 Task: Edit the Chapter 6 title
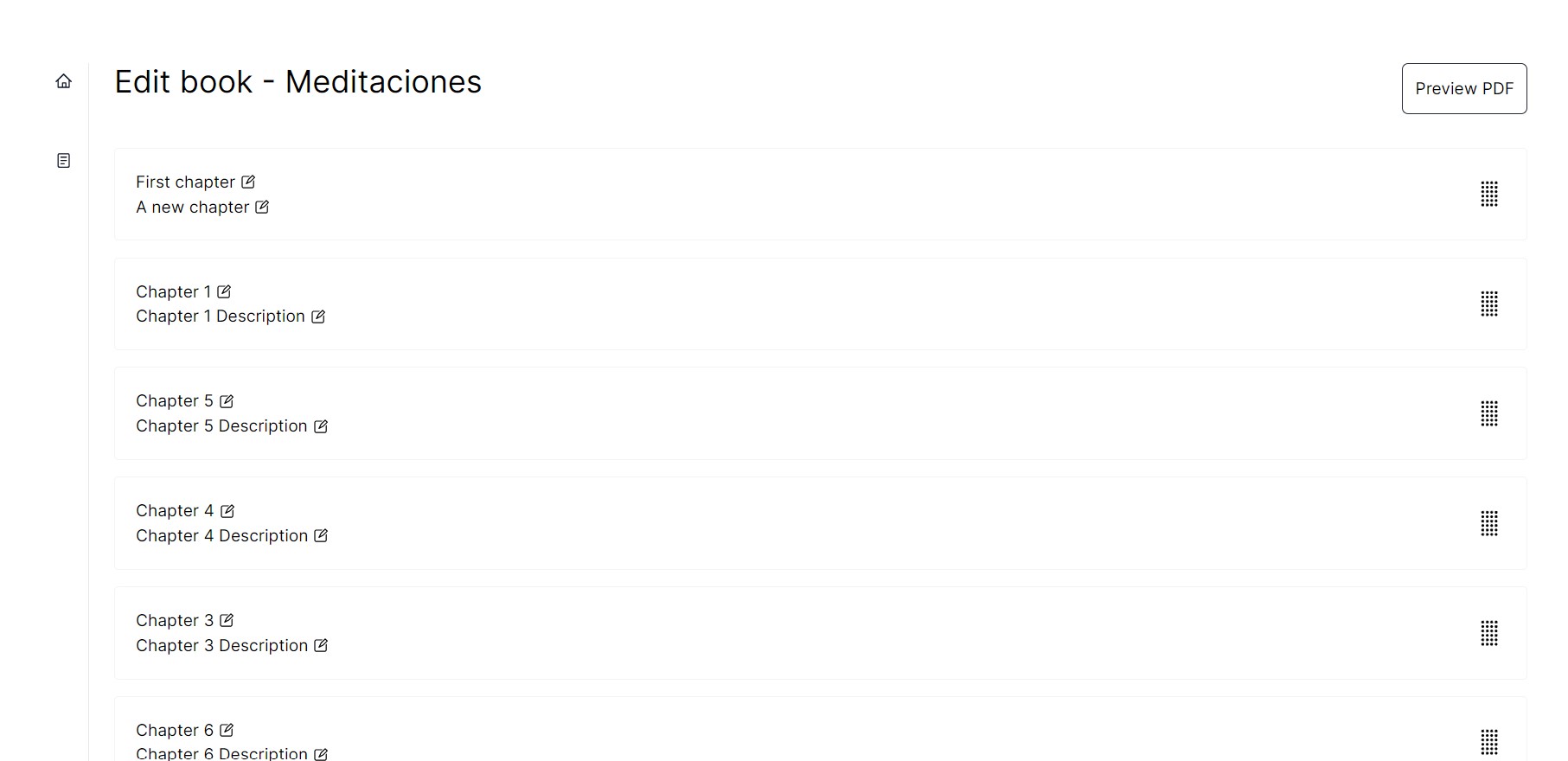[227, 730]
